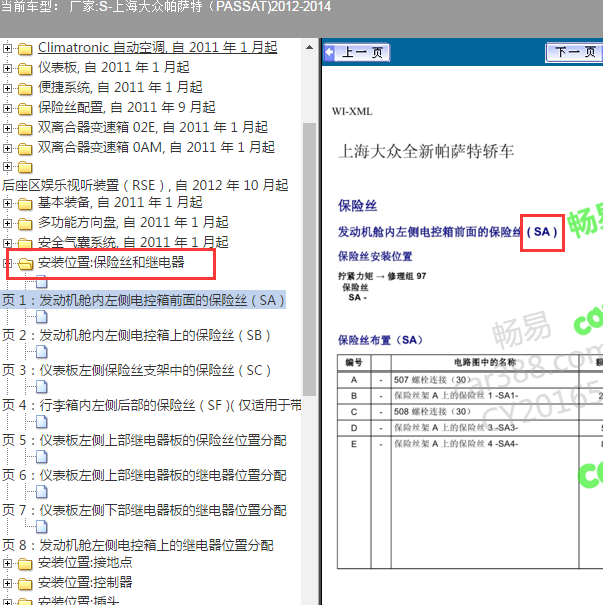Expand the 双离合器变速箱 02E node
Image resolution: width=603 pixels, height=605 pixels.
(x=7, y=128)
